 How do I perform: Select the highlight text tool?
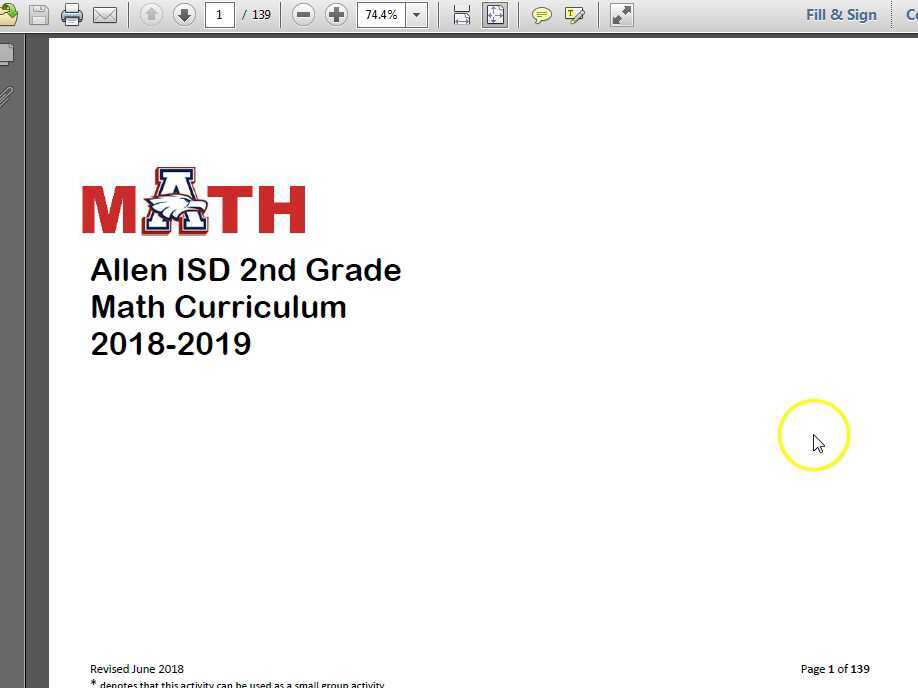575,15
